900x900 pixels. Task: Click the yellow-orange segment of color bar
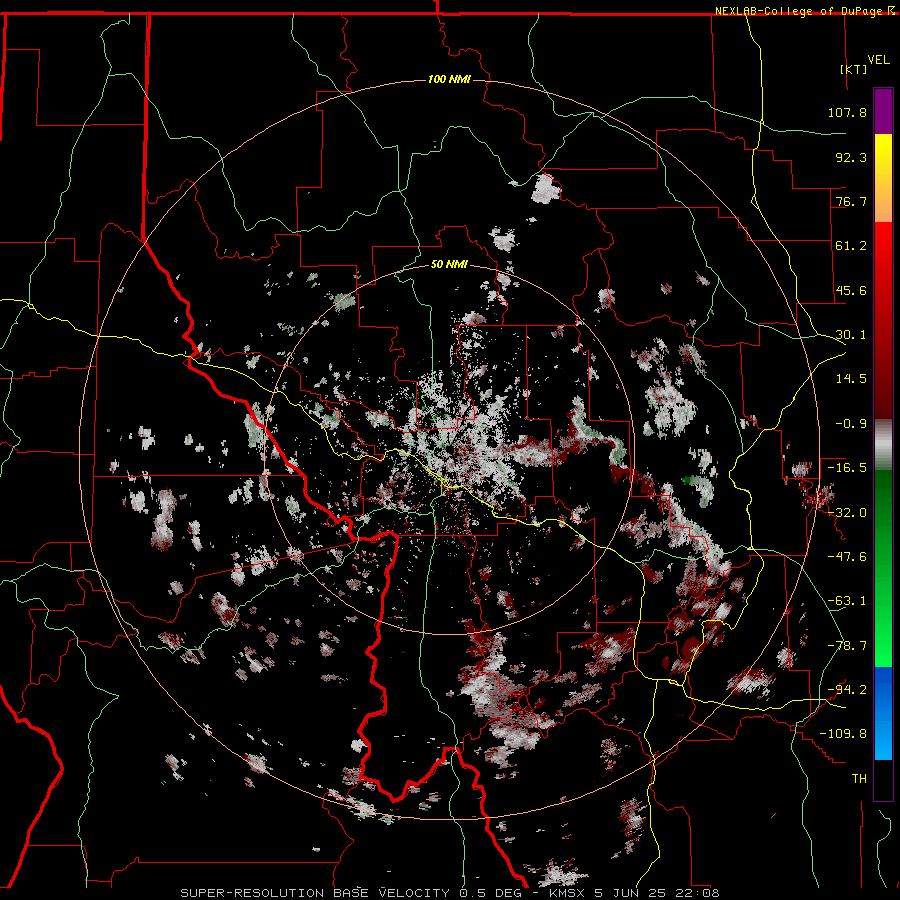pyautogui.click(x=883, y=178)
